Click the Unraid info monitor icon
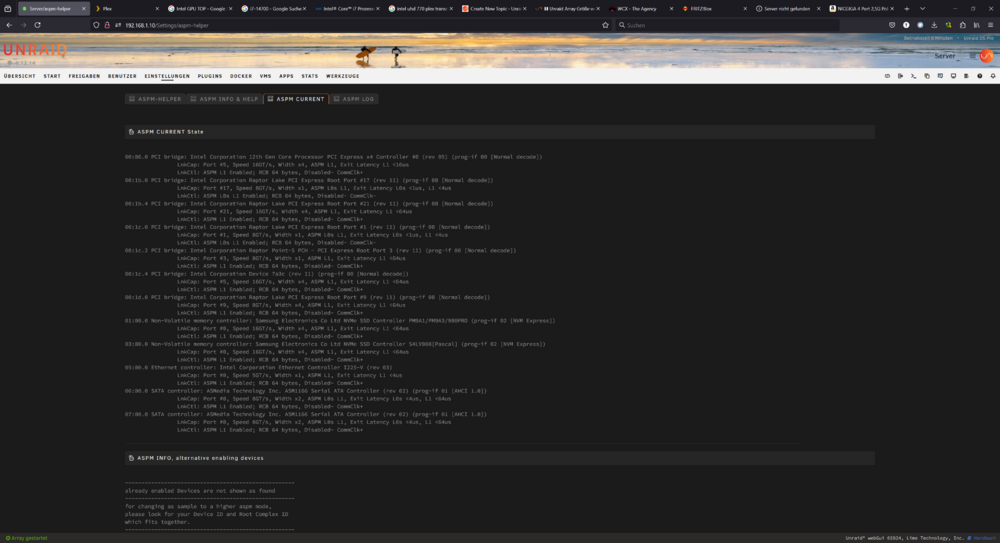 (953, 76)
